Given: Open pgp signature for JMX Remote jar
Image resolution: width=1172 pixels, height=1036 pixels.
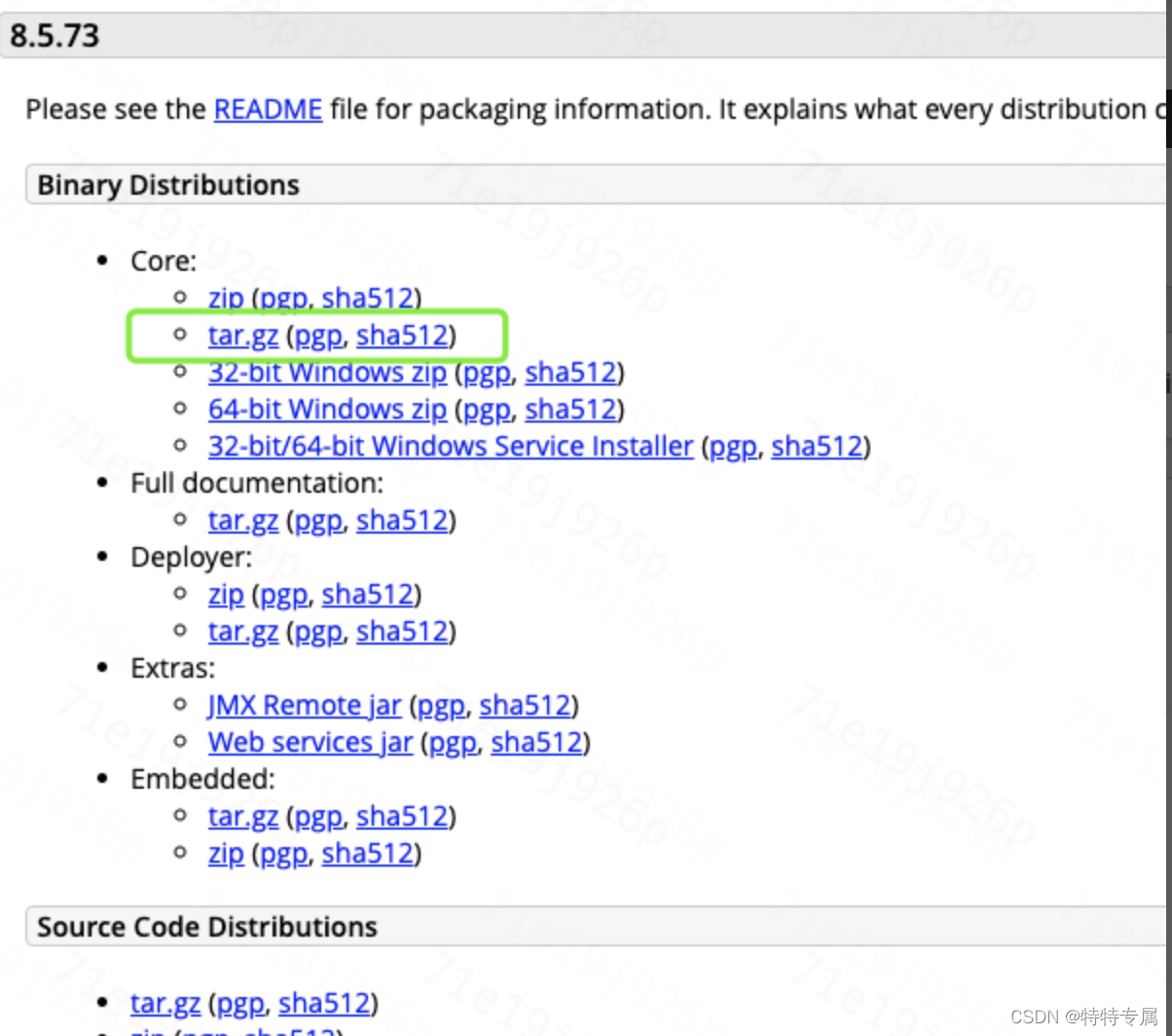Looking at the screenshot, I should (x=441, y=705).
